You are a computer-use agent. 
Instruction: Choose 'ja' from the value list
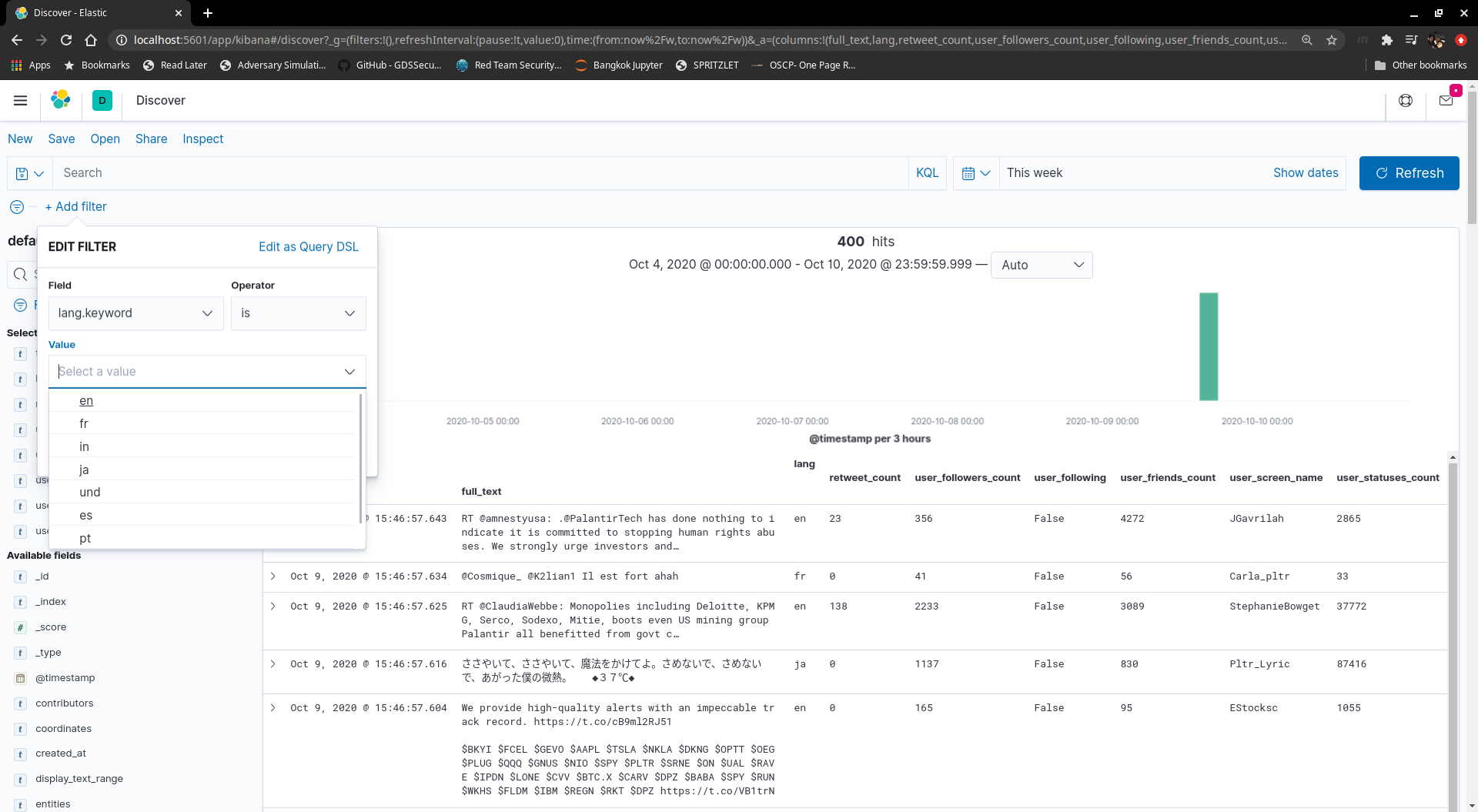[84, 469]
